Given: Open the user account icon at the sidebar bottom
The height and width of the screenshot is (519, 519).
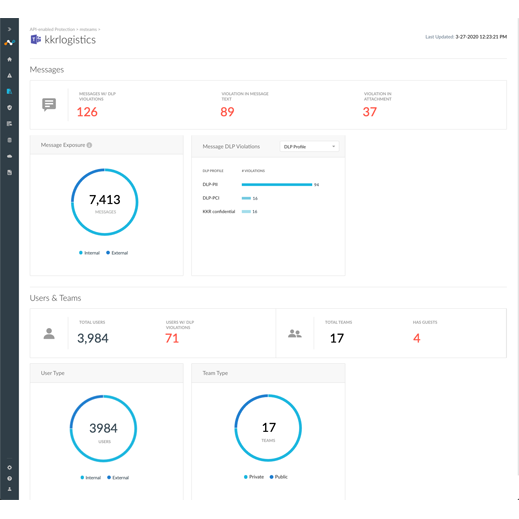Looking at the screenshot, I should [9, 489].
